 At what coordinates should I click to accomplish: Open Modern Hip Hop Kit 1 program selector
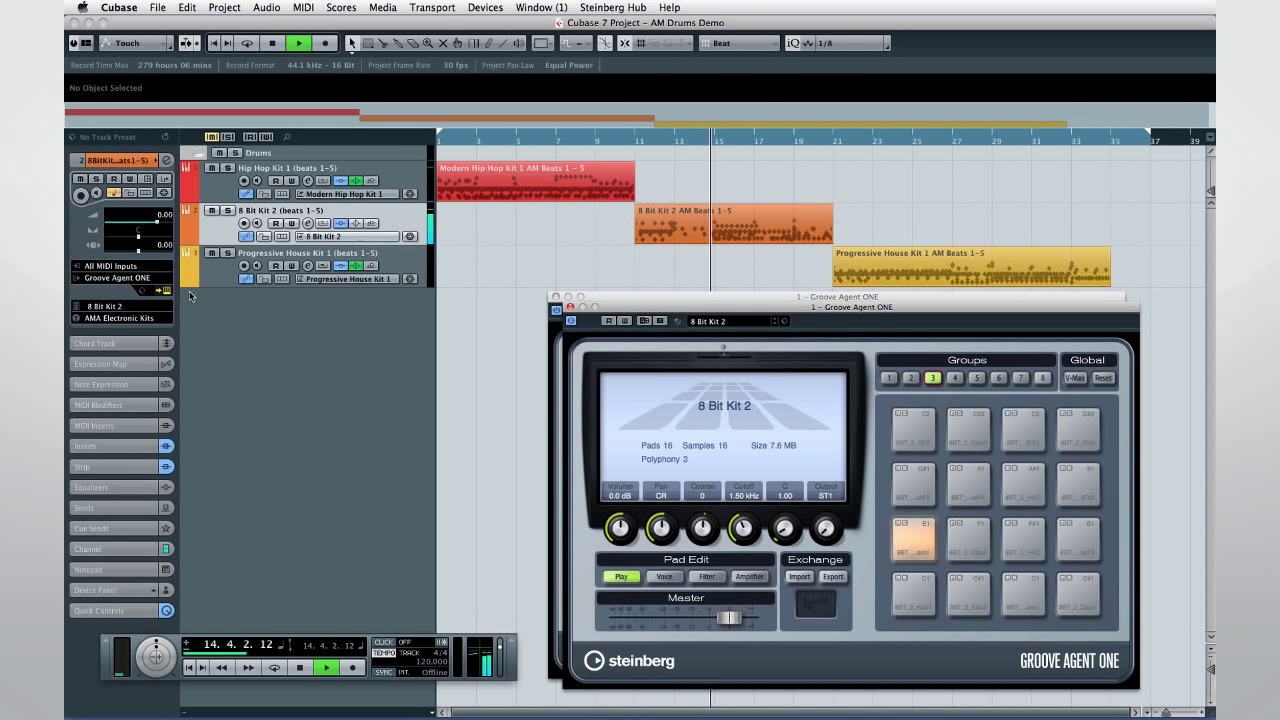point(347,194)
